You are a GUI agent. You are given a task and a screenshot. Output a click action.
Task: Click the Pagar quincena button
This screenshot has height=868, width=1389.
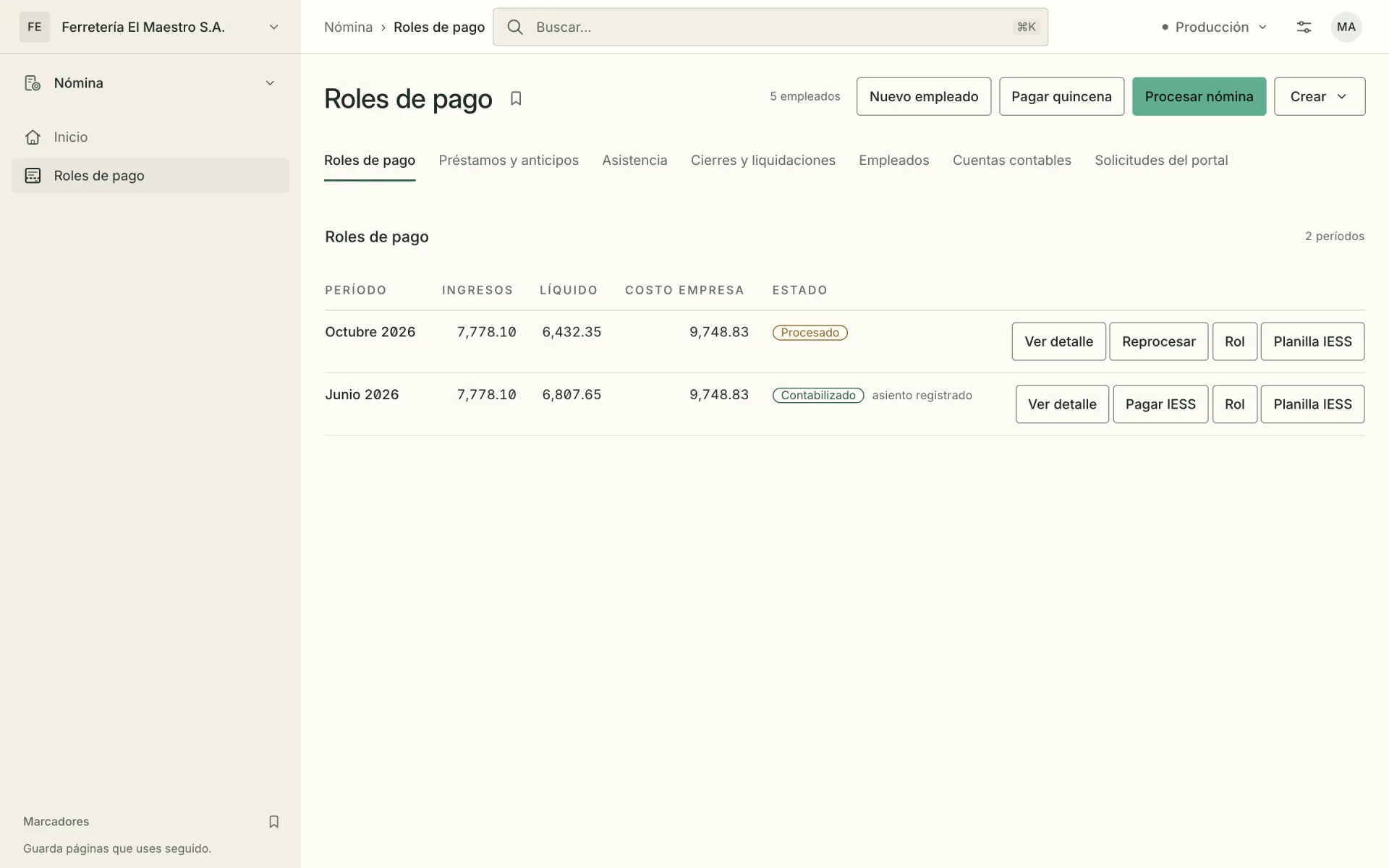1061,96
